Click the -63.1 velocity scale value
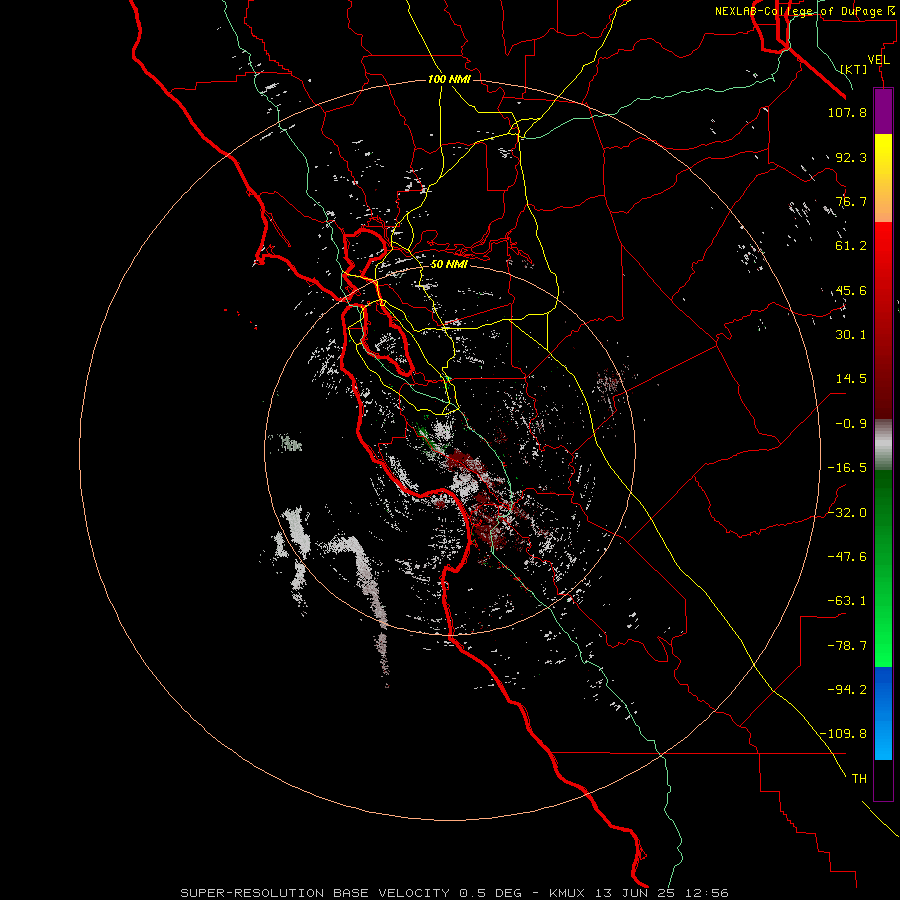The height and width of the screenshot is (900, 900). click(x=847, y=601)
